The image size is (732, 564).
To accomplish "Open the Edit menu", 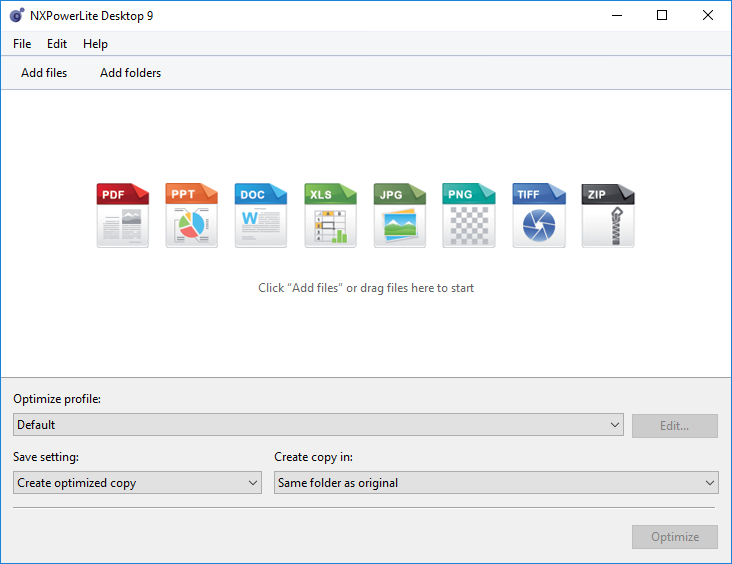I will click(57, 44).
